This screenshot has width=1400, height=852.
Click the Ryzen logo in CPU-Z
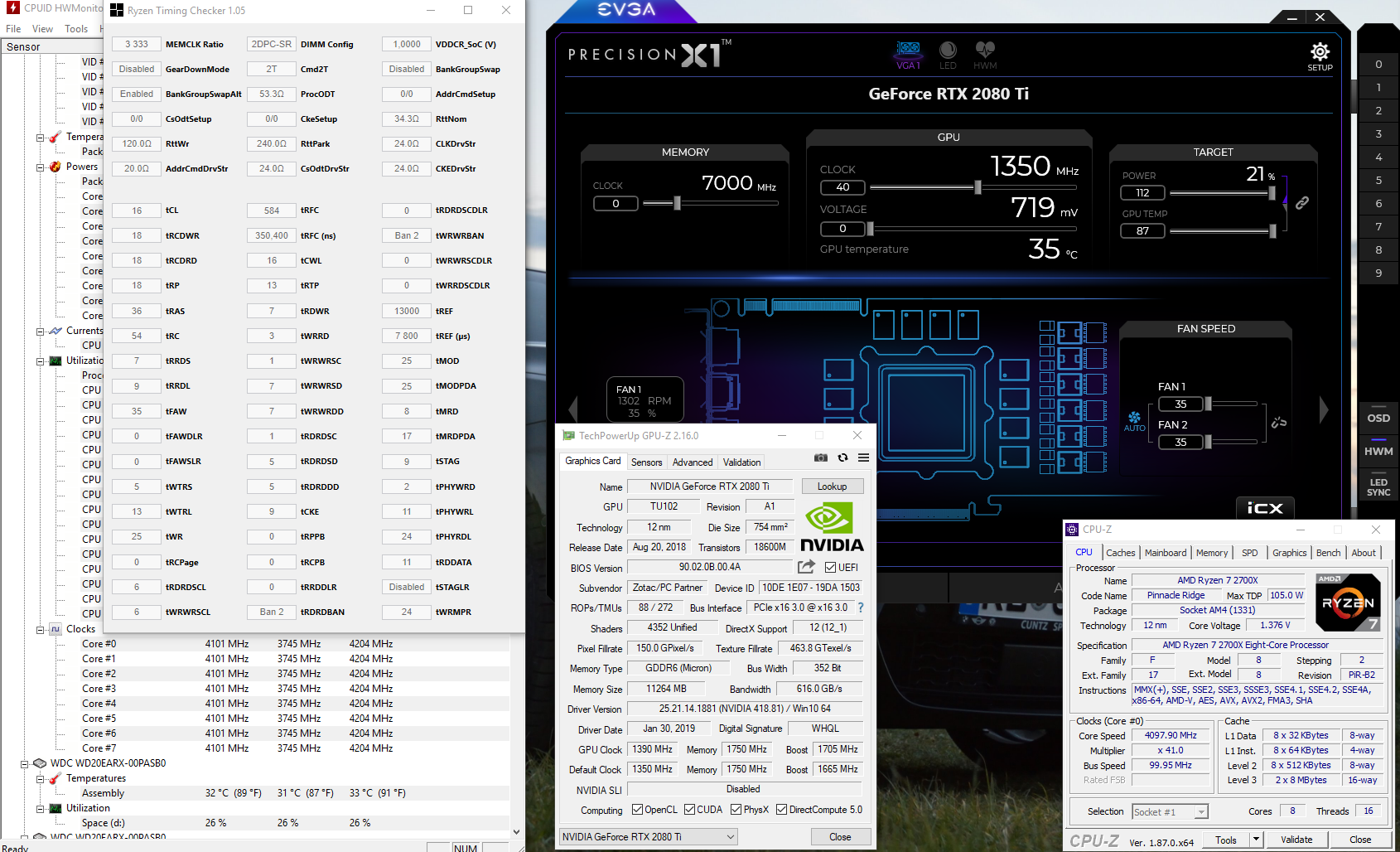click(x=1348, y=603)
